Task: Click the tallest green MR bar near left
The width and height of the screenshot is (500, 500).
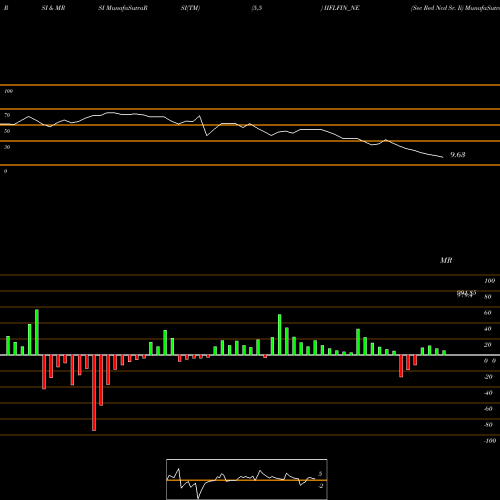Action: click(37, 332)
